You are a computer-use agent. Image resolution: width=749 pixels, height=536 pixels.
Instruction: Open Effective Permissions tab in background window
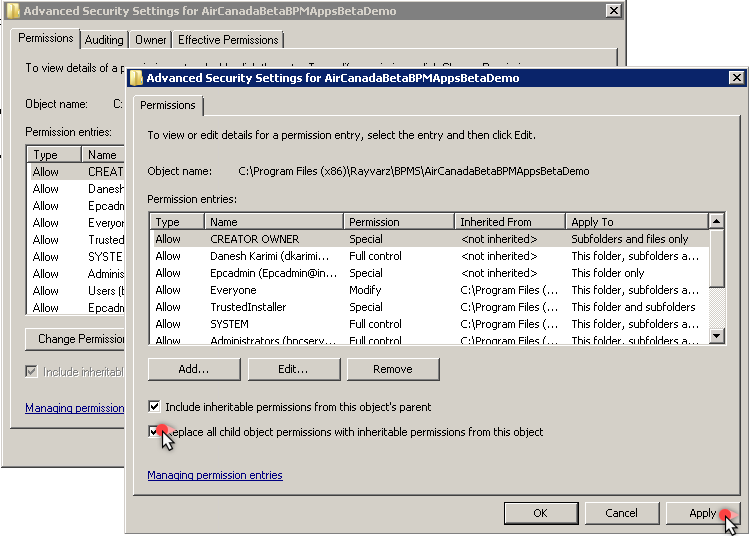pyautogui.click(x=228, y=40)
